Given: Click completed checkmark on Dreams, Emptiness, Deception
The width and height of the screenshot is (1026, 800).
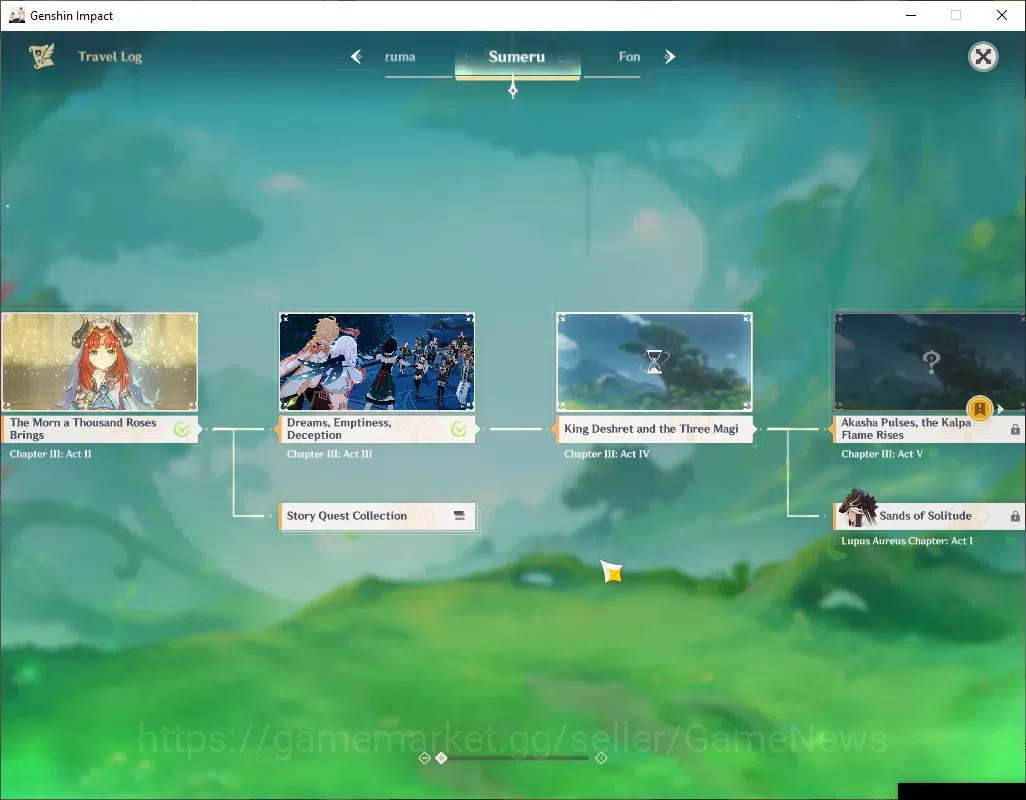Looking at the screenshot, I should pyautogui.click(x=459, y=429).
